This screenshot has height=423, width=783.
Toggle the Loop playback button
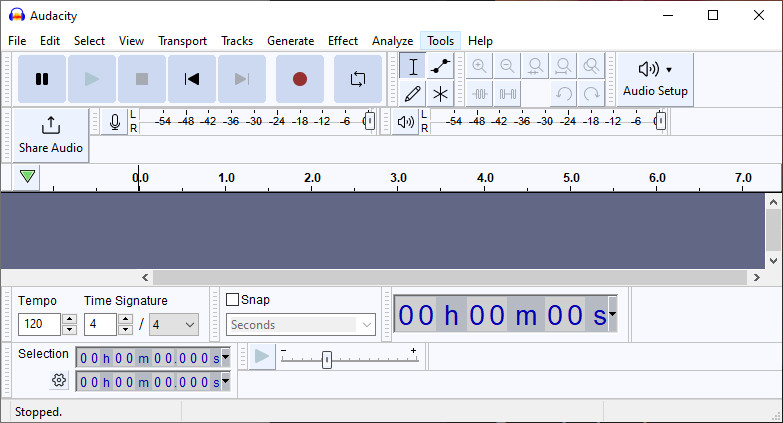358,79
